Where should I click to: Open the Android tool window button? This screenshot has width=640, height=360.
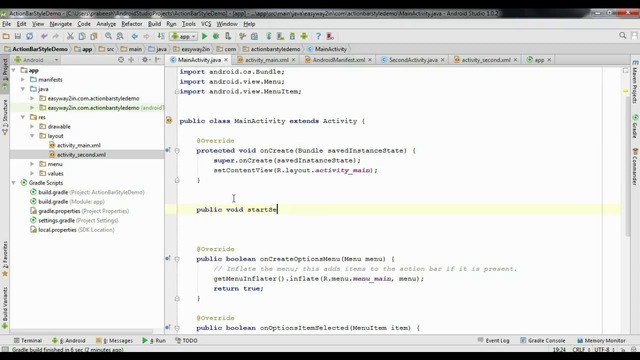pyautogui.click(x=69, y=340)
